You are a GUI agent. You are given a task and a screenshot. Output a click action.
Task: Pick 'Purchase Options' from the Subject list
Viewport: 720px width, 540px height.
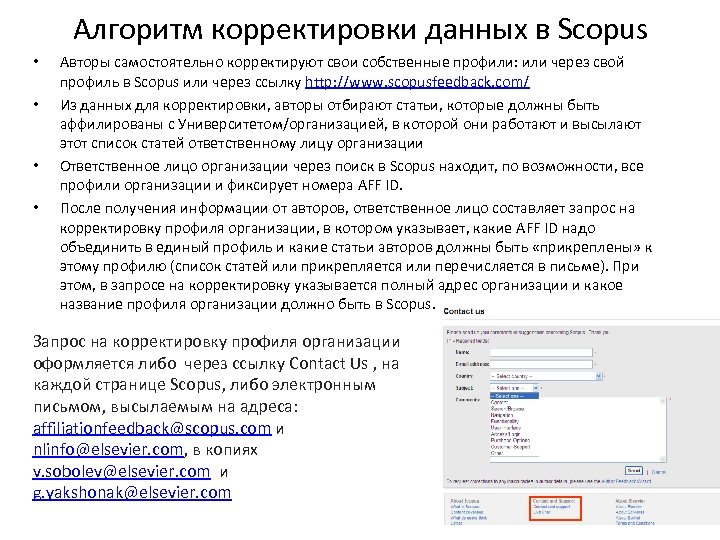tap(510, 440)
